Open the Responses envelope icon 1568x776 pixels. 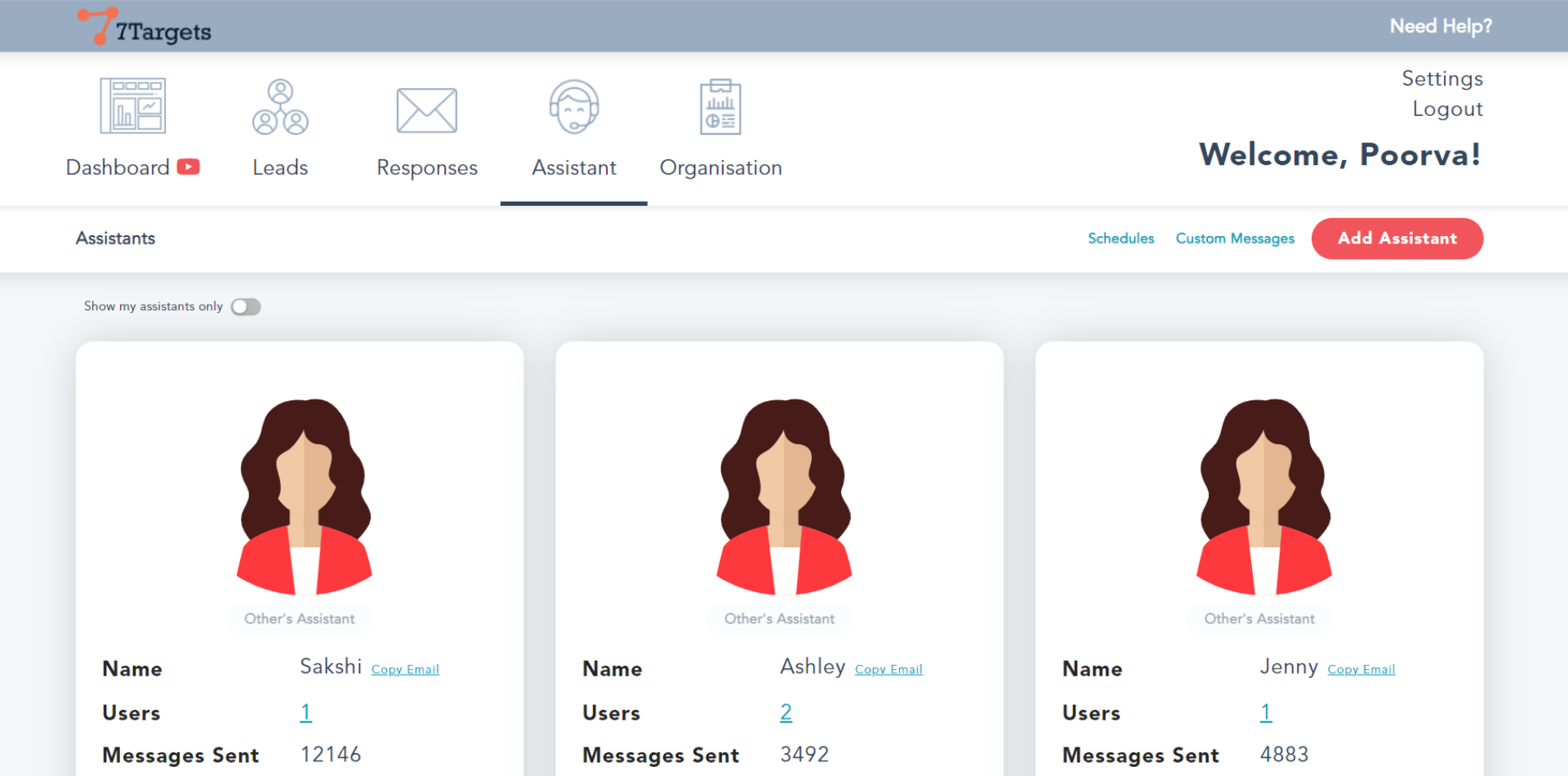click(x=426, y=110)
